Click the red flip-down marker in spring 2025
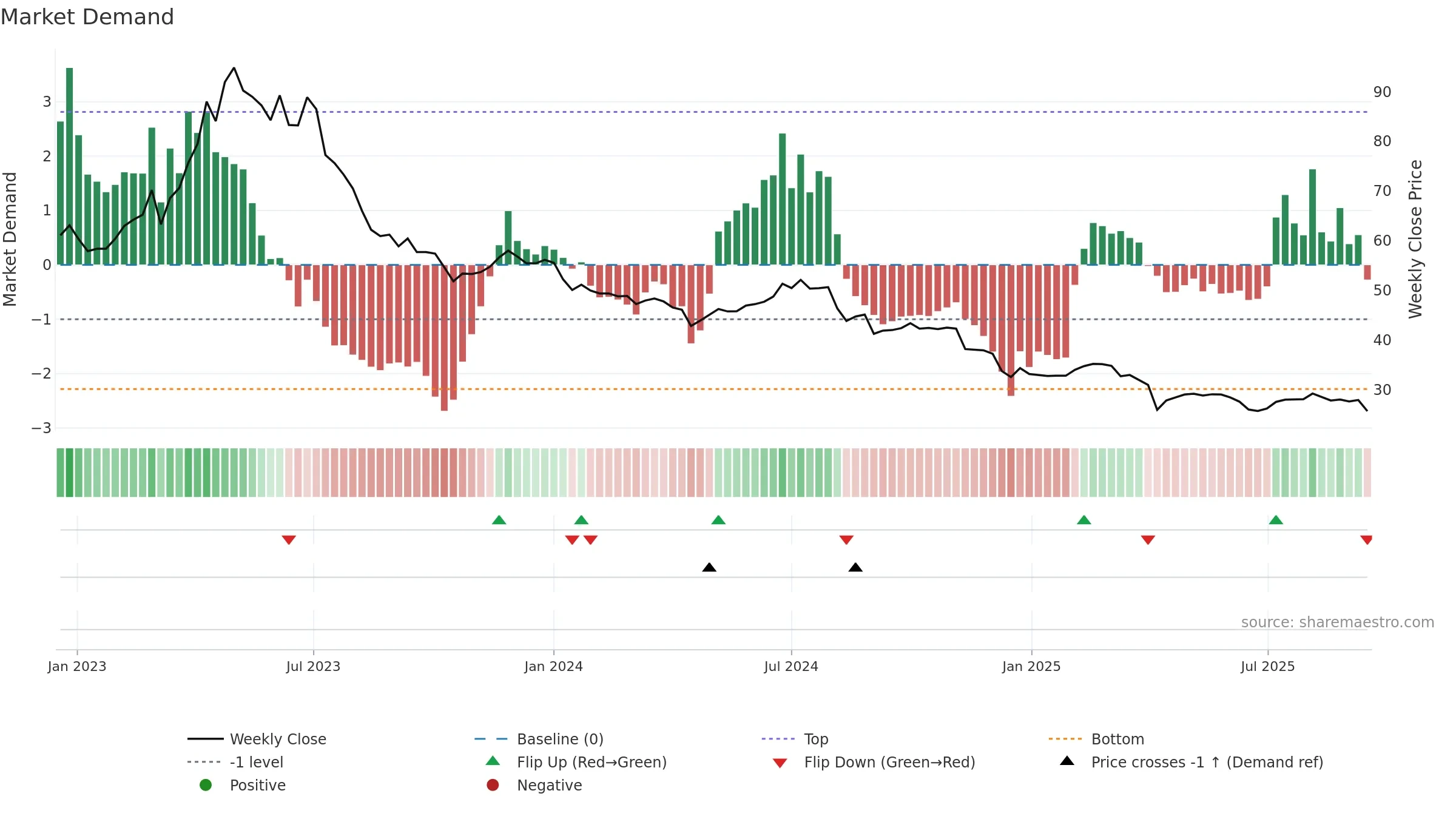 [x=1148, y=540]
